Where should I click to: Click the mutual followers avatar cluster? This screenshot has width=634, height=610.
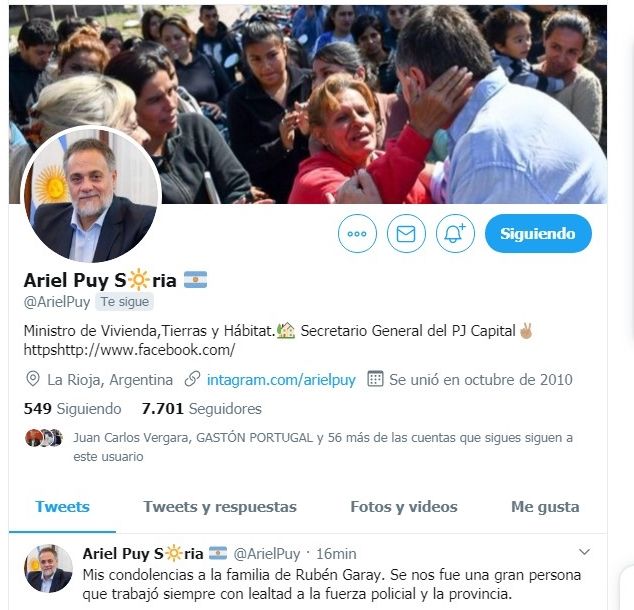44,437
